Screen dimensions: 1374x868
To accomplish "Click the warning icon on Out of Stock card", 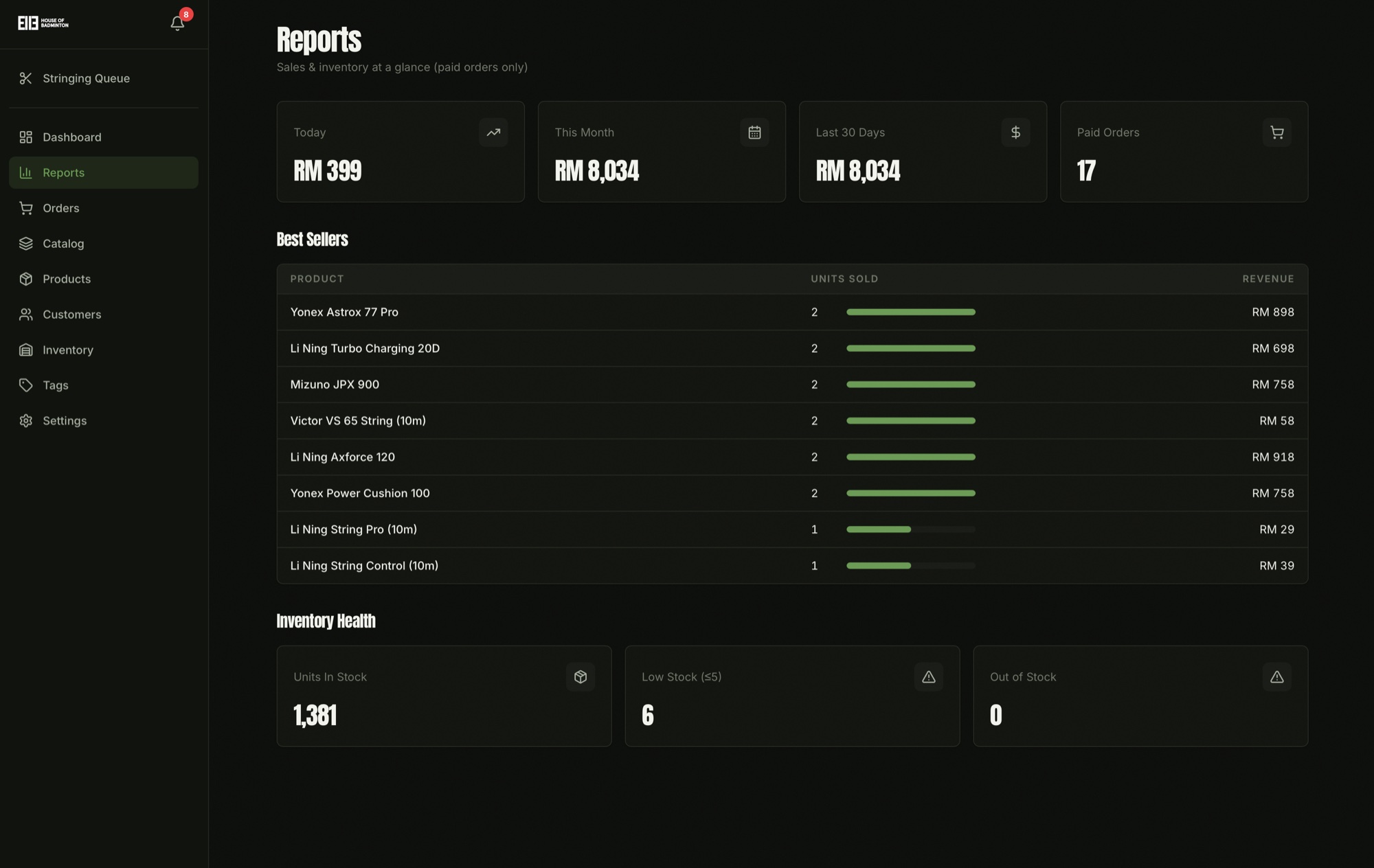I will pyautogui.click(x=1277, y=677).
